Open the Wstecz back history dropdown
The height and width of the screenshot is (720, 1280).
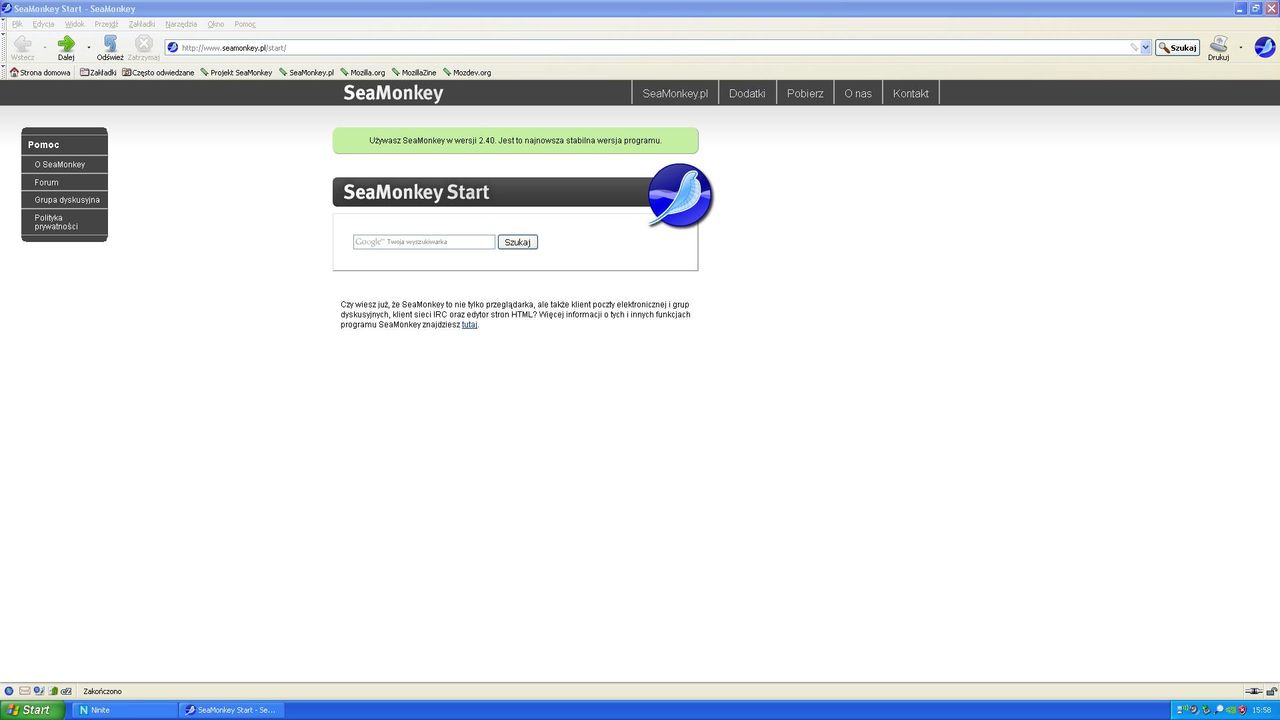[44, 47]
